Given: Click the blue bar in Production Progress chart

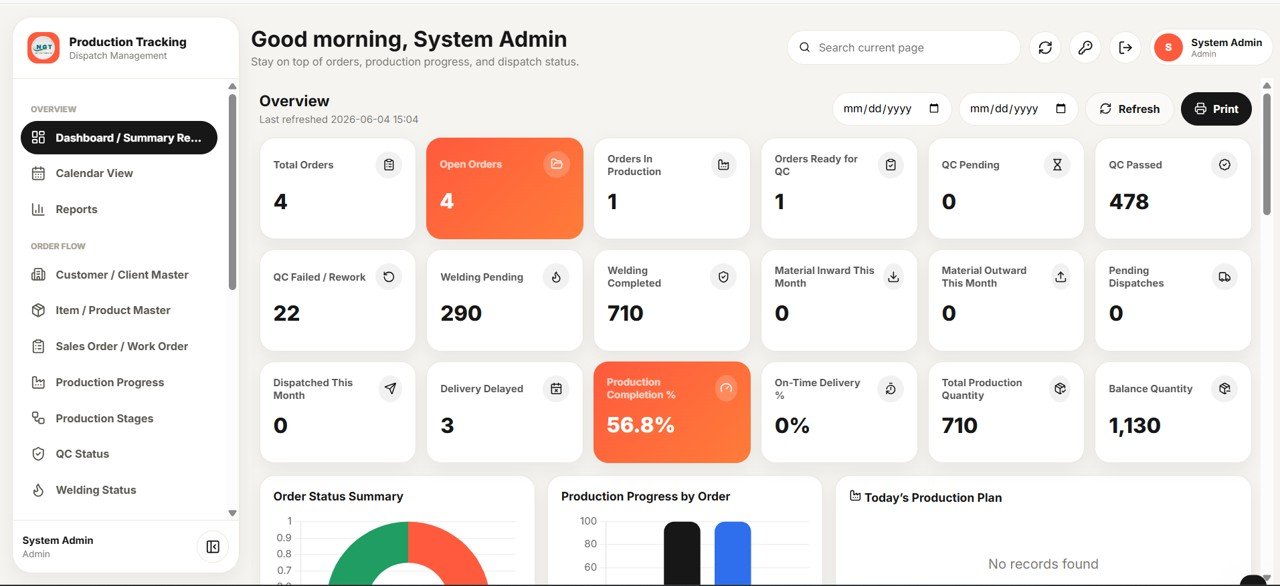Looking at the screenshot, I should click(732, 553).
